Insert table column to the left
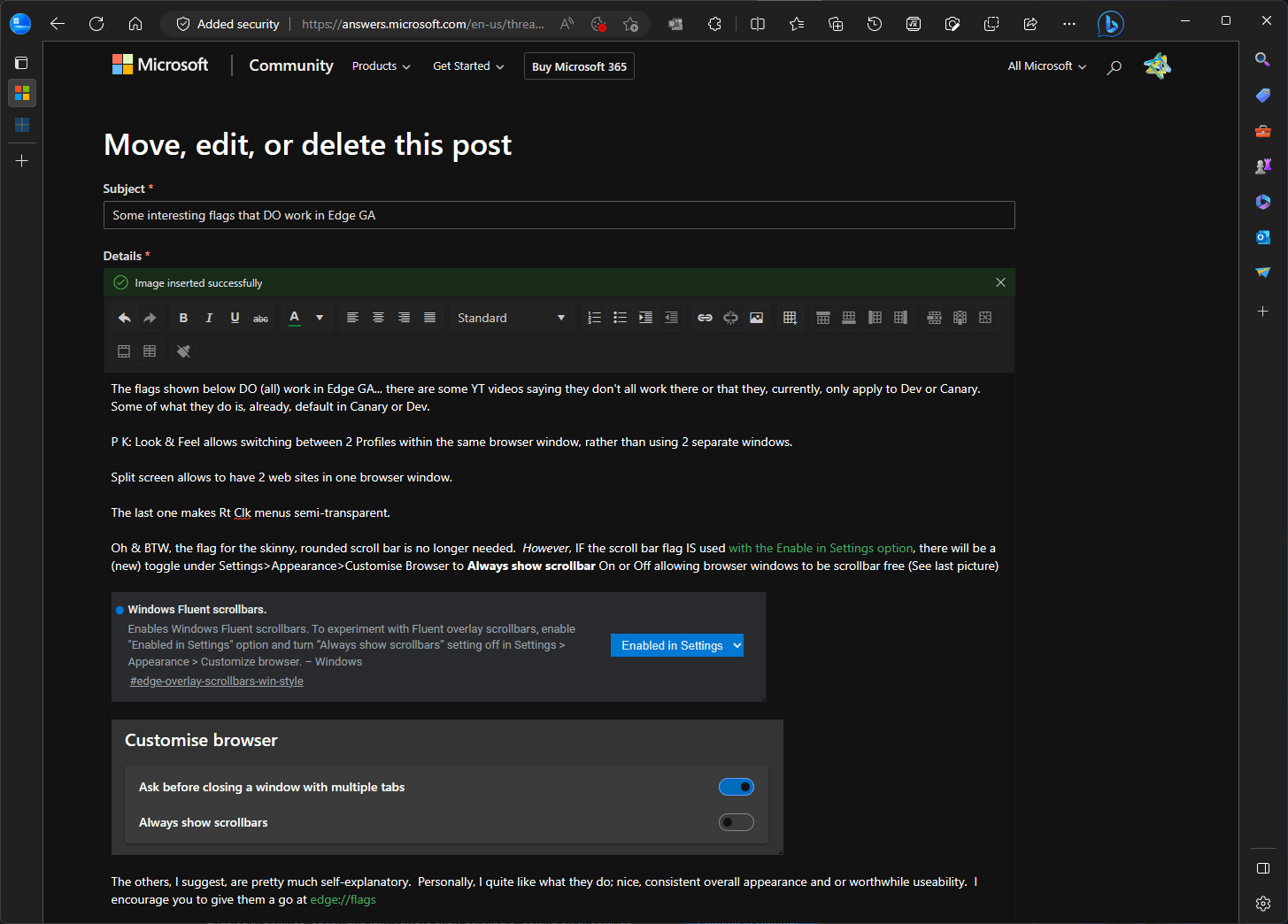The image size is (1288, 924). pyautogui.click(x=875, y=318)
